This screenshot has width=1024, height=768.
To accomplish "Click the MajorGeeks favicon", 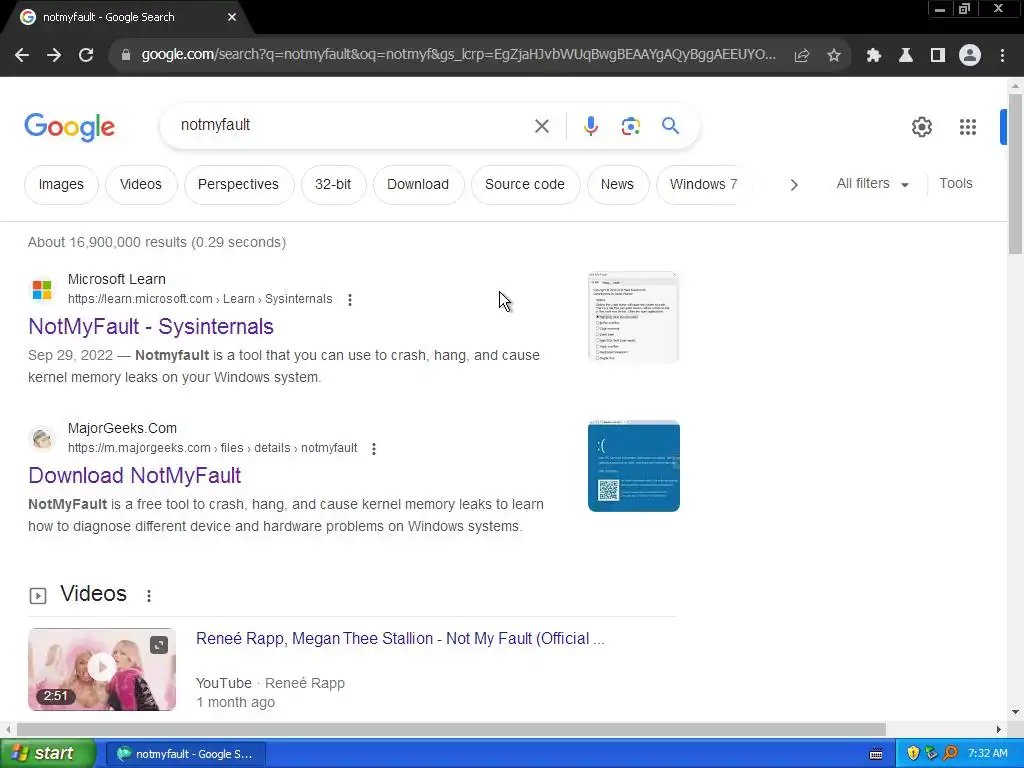I will 42,438.
